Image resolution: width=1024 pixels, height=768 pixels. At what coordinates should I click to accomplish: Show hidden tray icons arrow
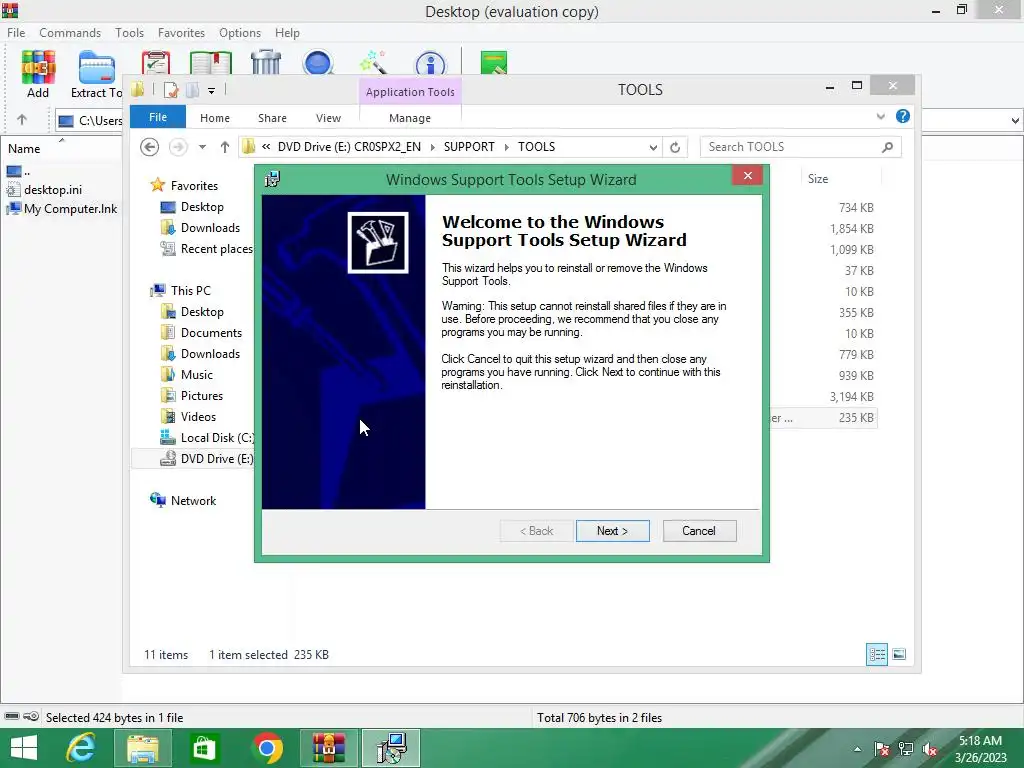coord(857,750)
